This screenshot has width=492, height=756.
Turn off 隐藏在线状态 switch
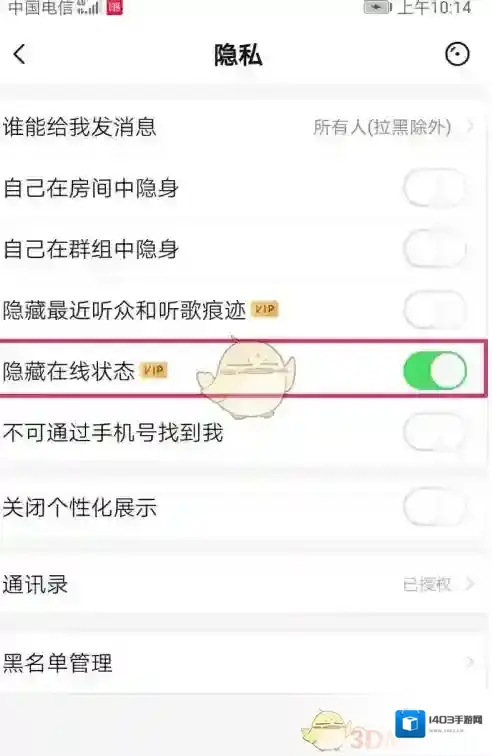point(435,370)
